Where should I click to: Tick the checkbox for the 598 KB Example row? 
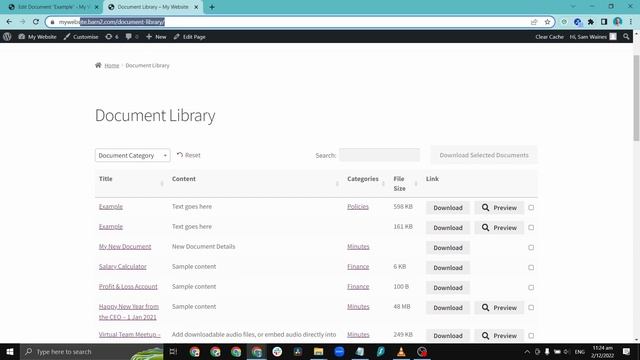pyautogui.click(x=531, y=207)
